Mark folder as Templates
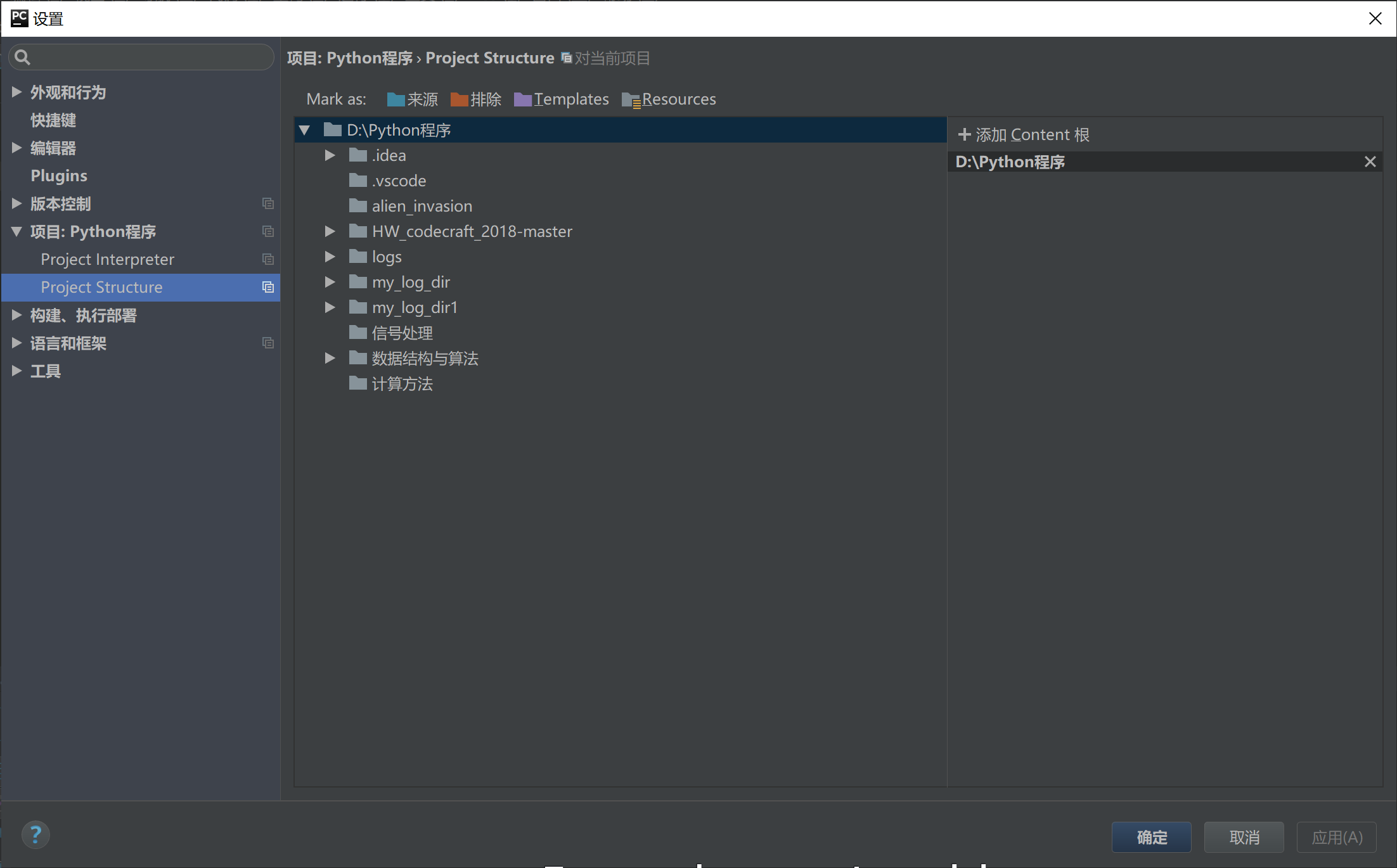The height and width of the screenshot is (868, 1397). point(561,99)
